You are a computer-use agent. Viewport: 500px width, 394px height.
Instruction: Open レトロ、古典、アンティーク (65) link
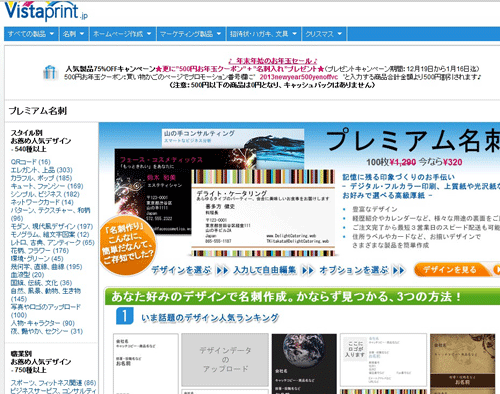click(x=53, y=243)
